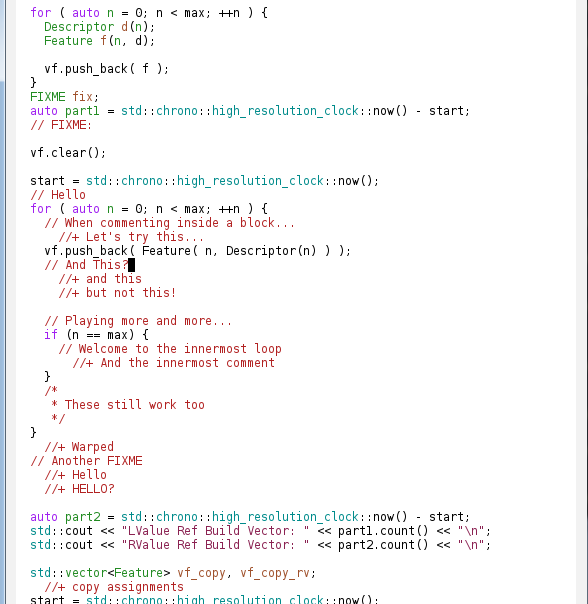This screenshot has height=604, width=588.
Task: Click the '//+ copy assignments' comment
Action: [114, 587]
